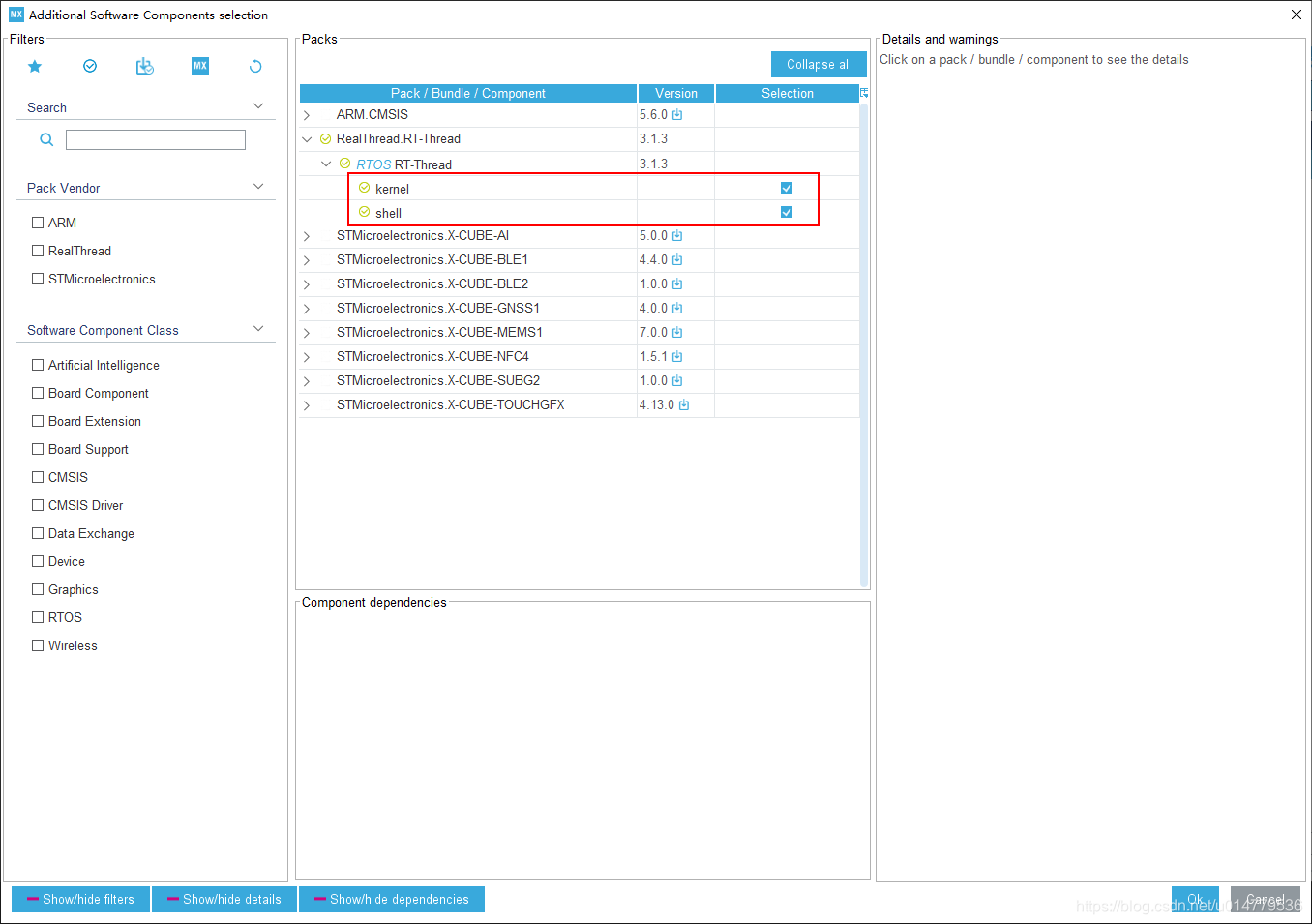1312x924 pixels.
Task: Enable the Board Component class filter
Action: (x=38, y=393)
